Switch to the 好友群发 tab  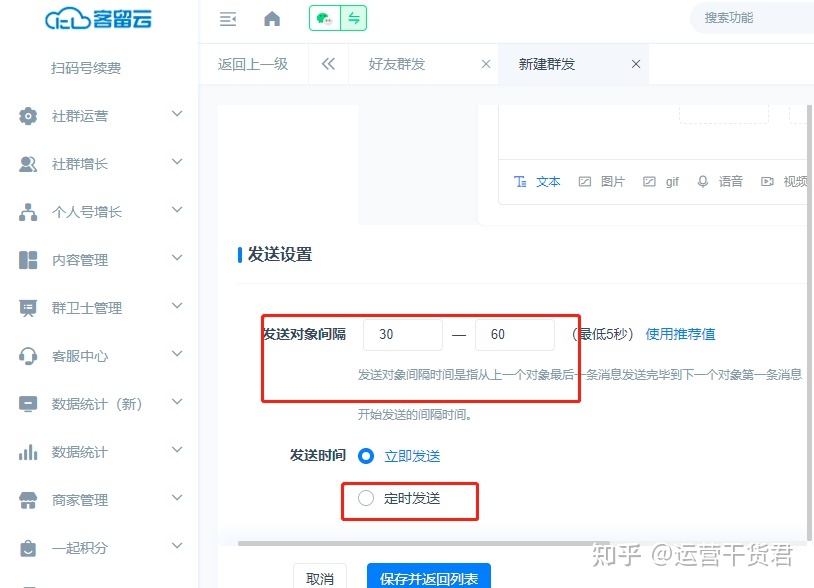pos(397,64)
